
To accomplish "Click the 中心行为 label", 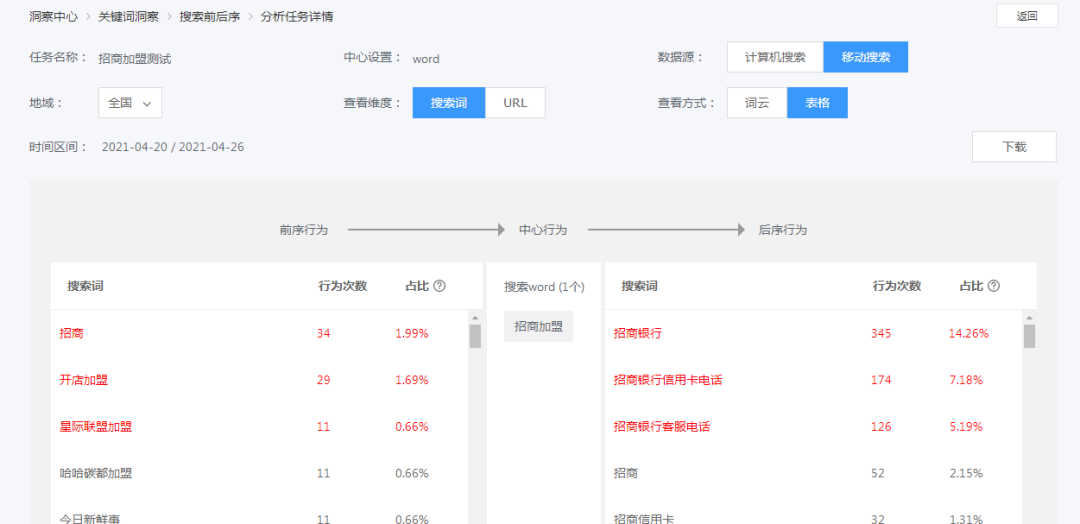I will coord(543,230).
